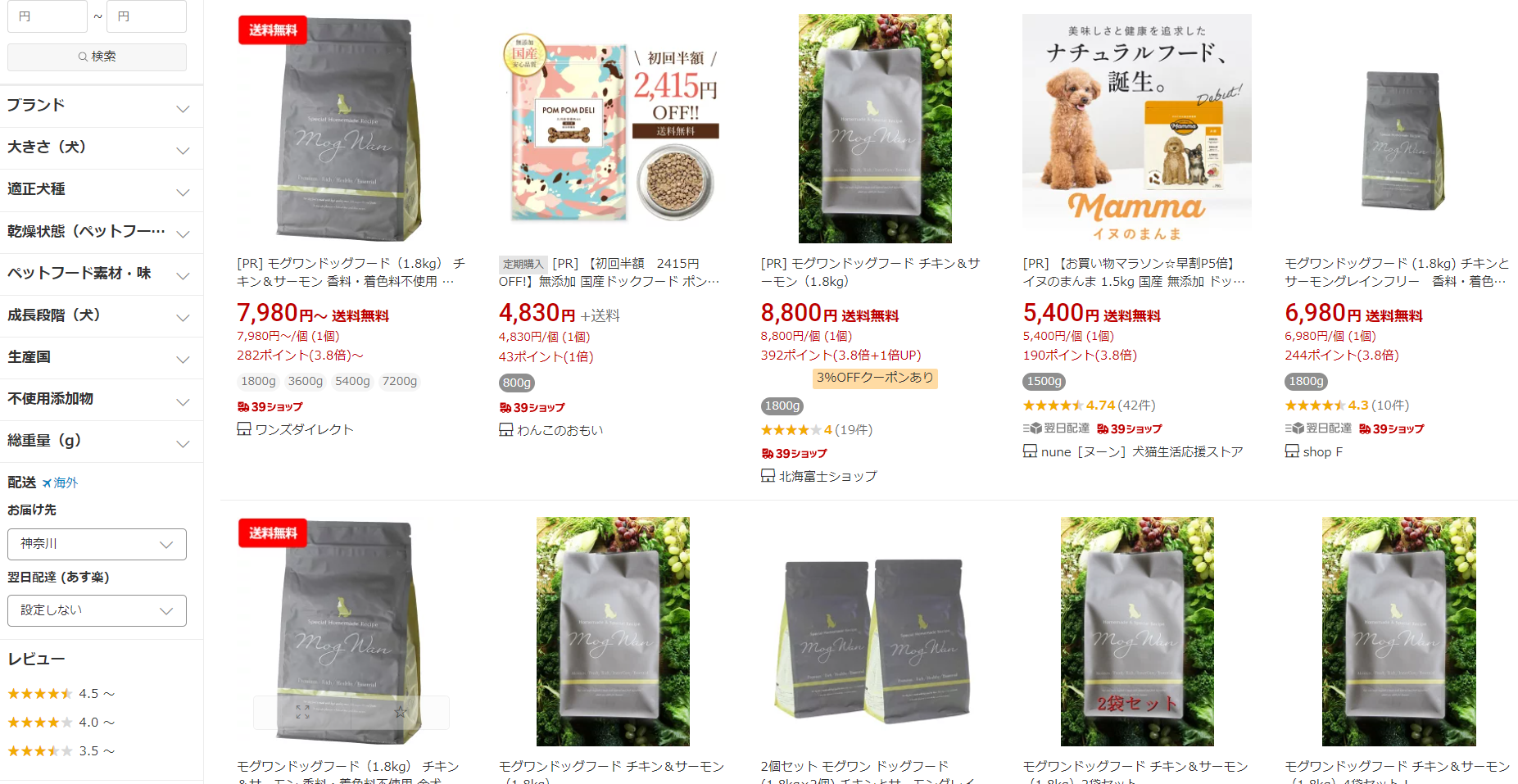Click the magnifier 検索 price search button
Screen dimensions: 1518x784
click(97, 57)
